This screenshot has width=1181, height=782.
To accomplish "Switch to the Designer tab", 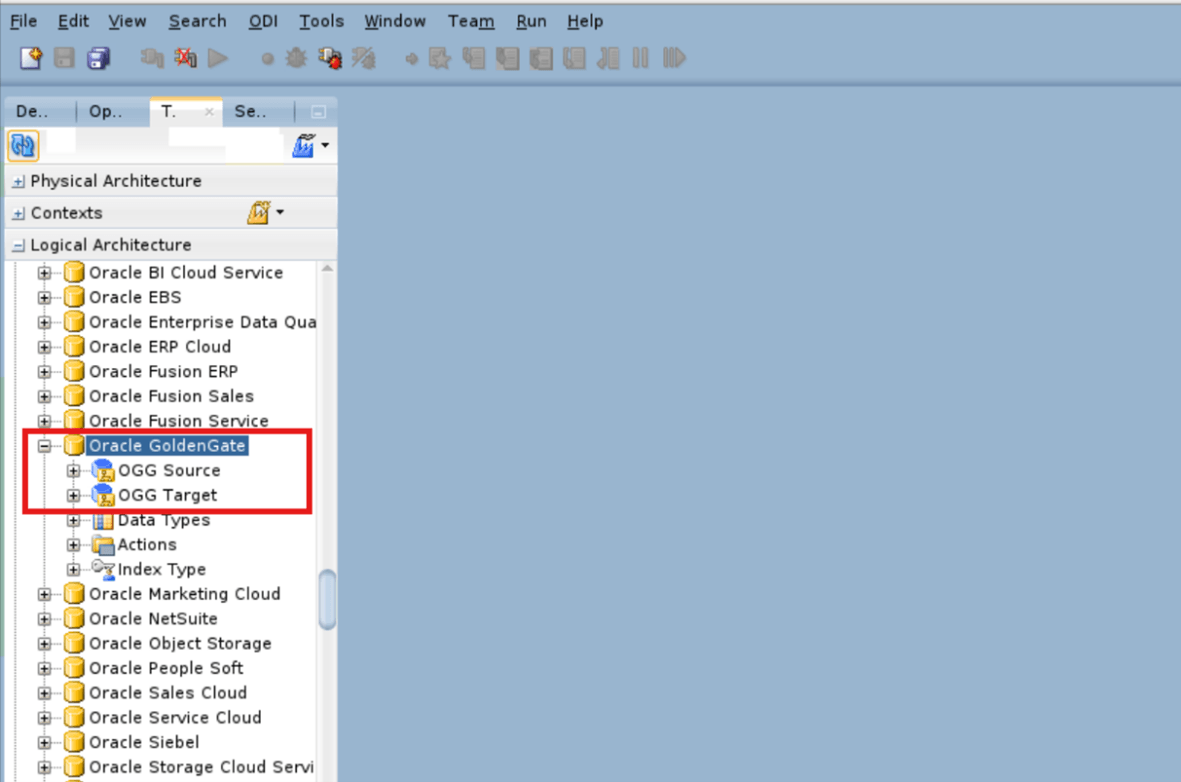I will [x=30, y=112].
